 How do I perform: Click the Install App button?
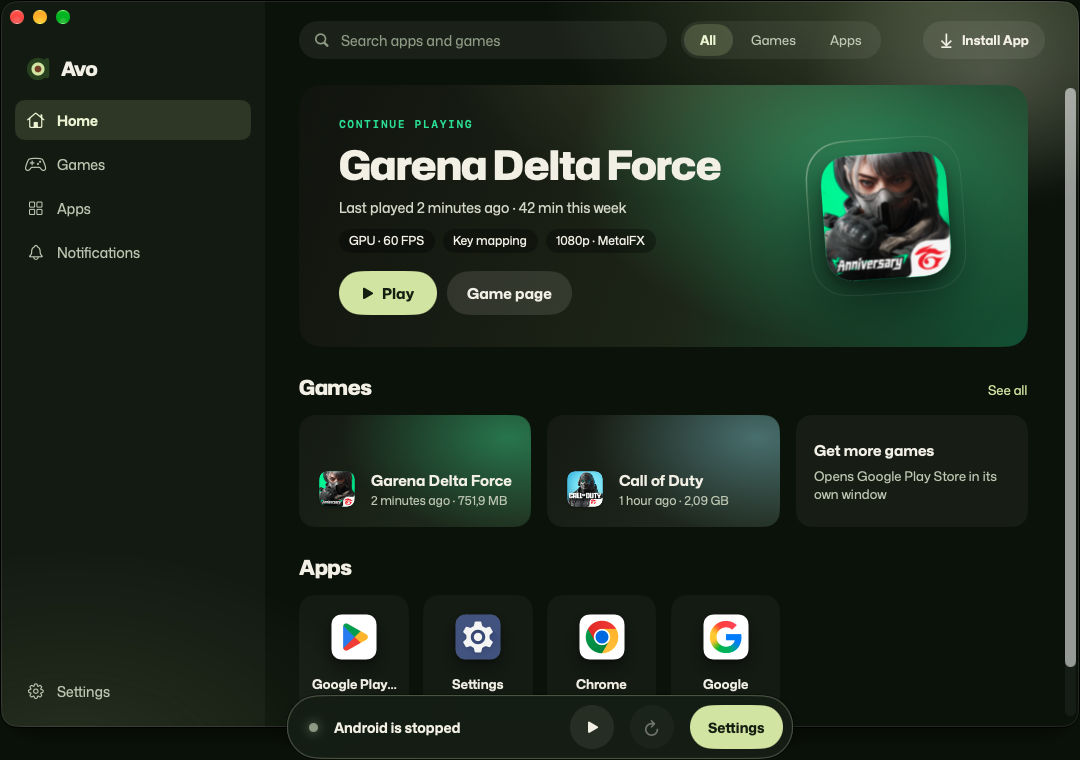(984, 41)
